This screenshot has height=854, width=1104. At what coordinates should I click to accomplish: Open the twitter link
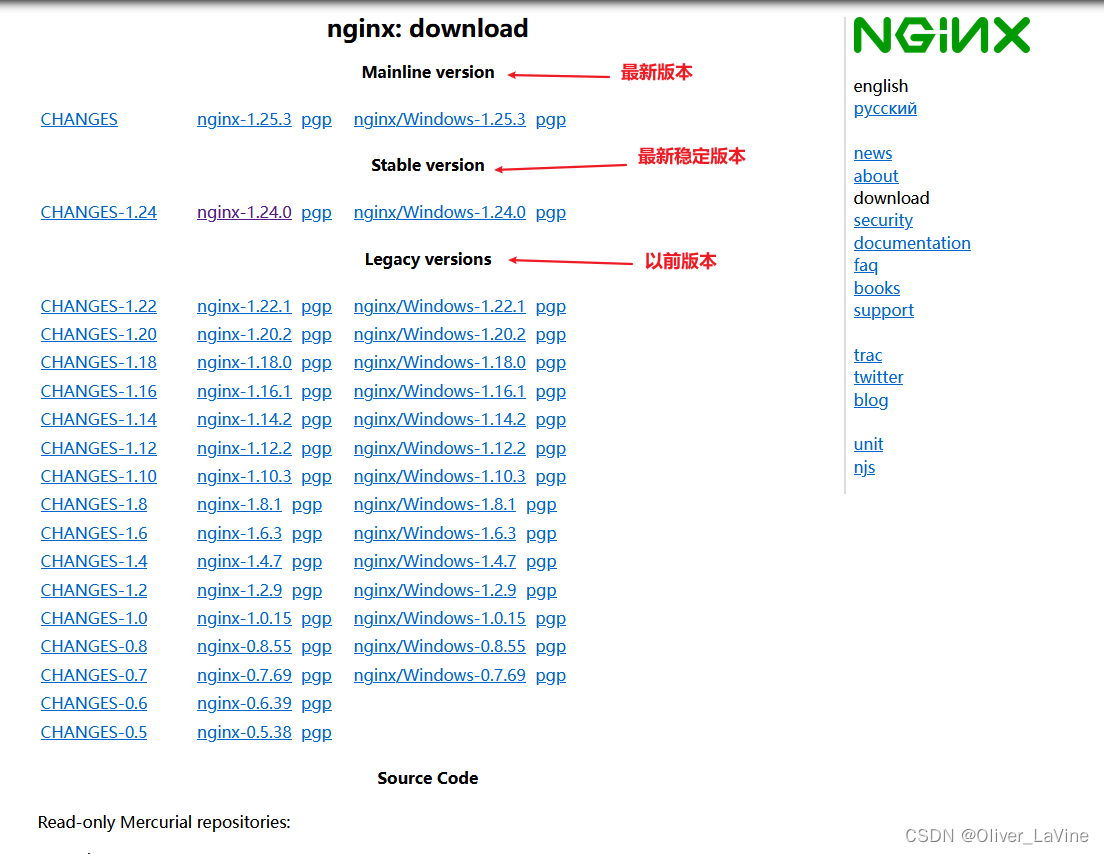[878, 377]
